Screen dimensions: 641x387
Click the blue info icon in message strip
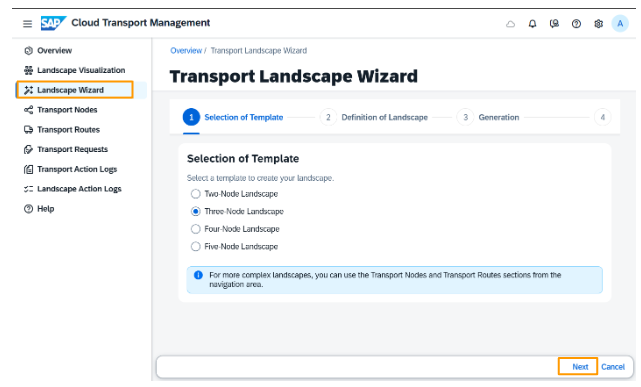point(198,275)
